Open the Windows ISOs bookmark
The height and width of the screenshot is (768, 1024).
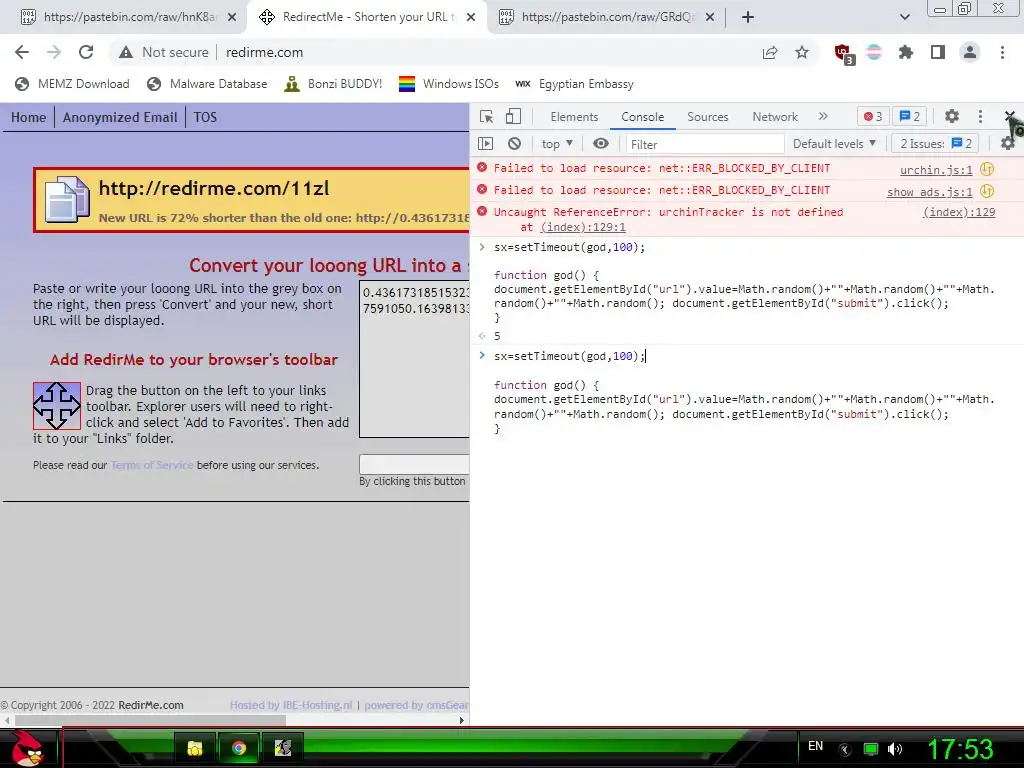click(449, 84)
